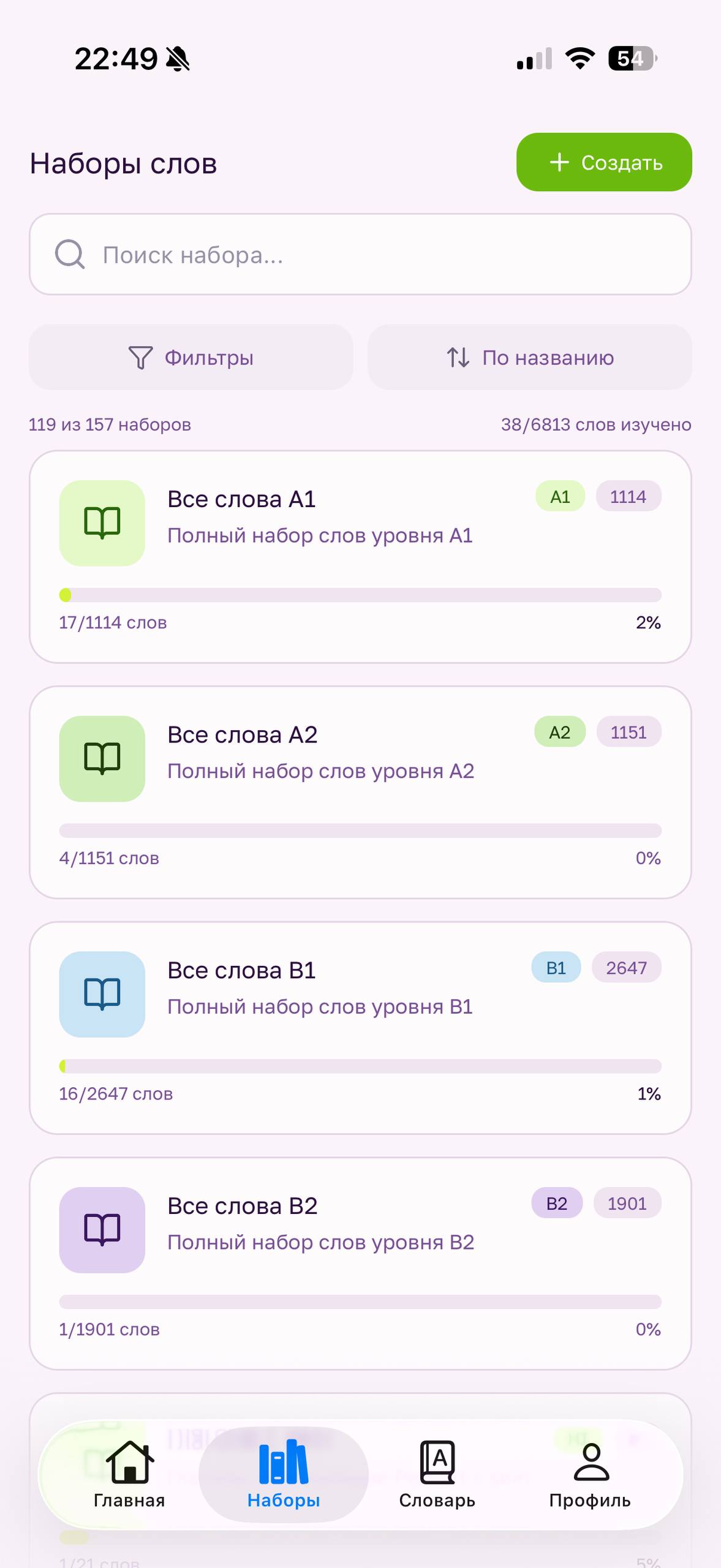Open the Фильтры options
The image size is (721, 1568).
(191, 358)
